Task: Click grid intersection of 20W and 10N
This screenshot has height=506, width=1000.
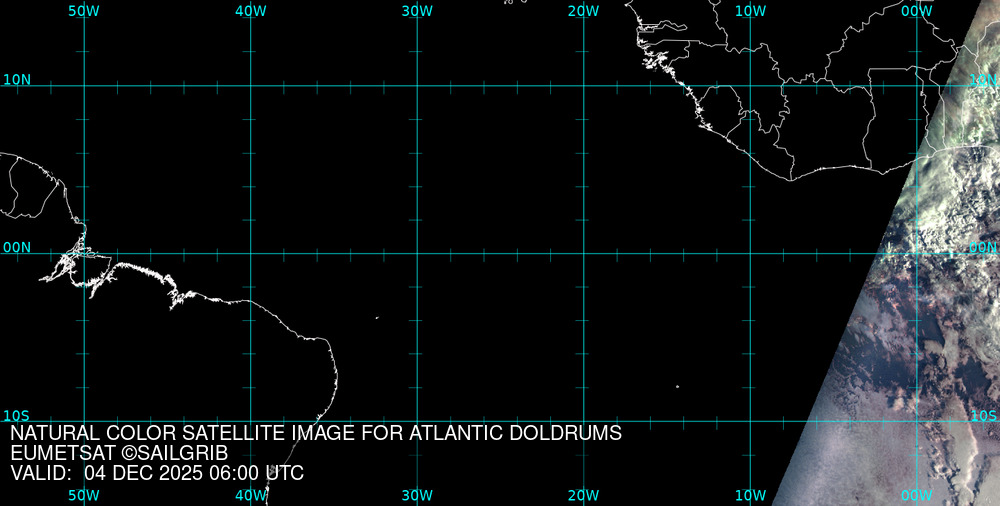Action: pyautogui.click(x=584, y=85)
